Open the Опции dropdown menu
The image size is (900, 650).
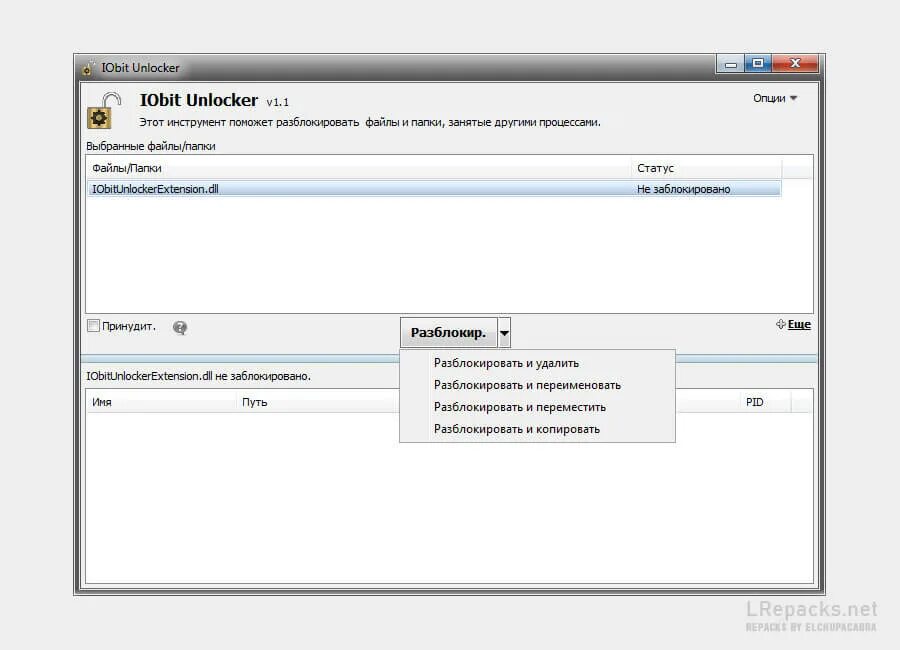coord(775,98)
